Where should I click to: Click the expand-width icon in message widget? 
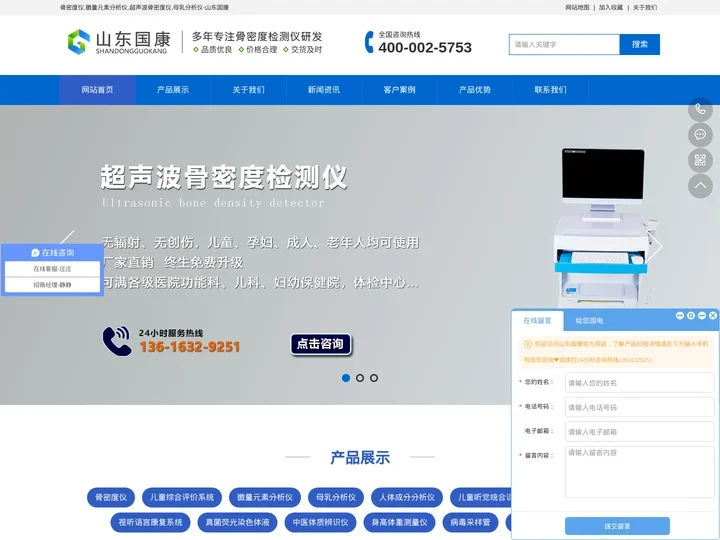[x=680, y=315]
